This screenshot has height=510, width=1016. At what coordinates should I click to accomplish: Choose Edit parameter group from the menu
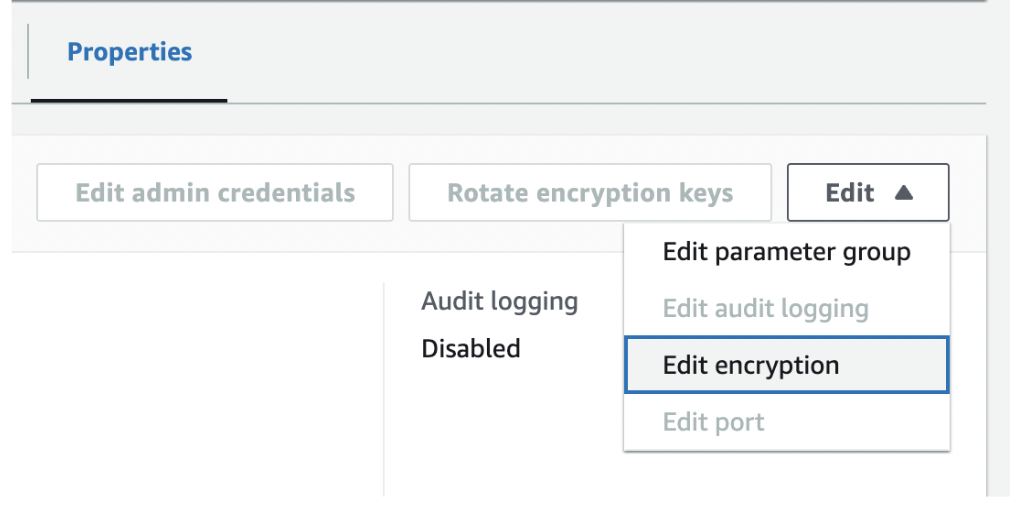tap(786, 252)
